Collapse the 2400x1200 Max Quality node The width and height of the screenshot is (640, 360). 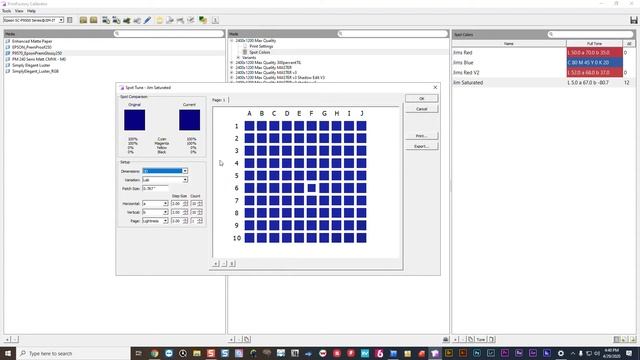(x=232, y=41)
